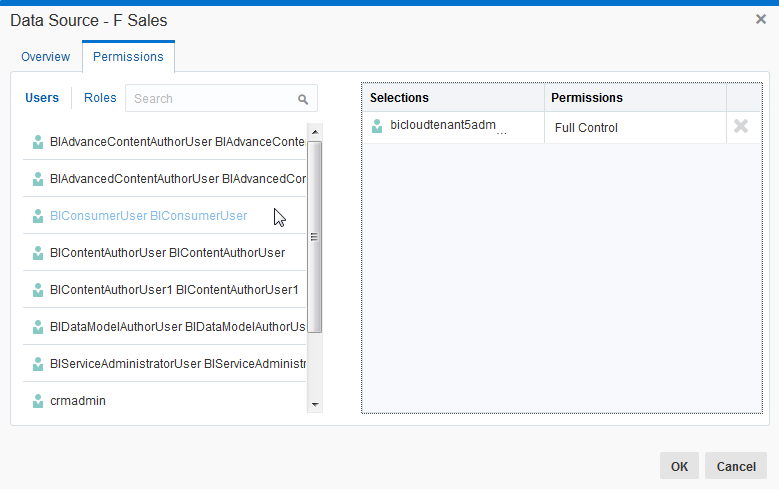Click the user list scrollbar thumb
The width and height of the screenshot is (779, 489).
pyautogui.click(x=315, y=237)
